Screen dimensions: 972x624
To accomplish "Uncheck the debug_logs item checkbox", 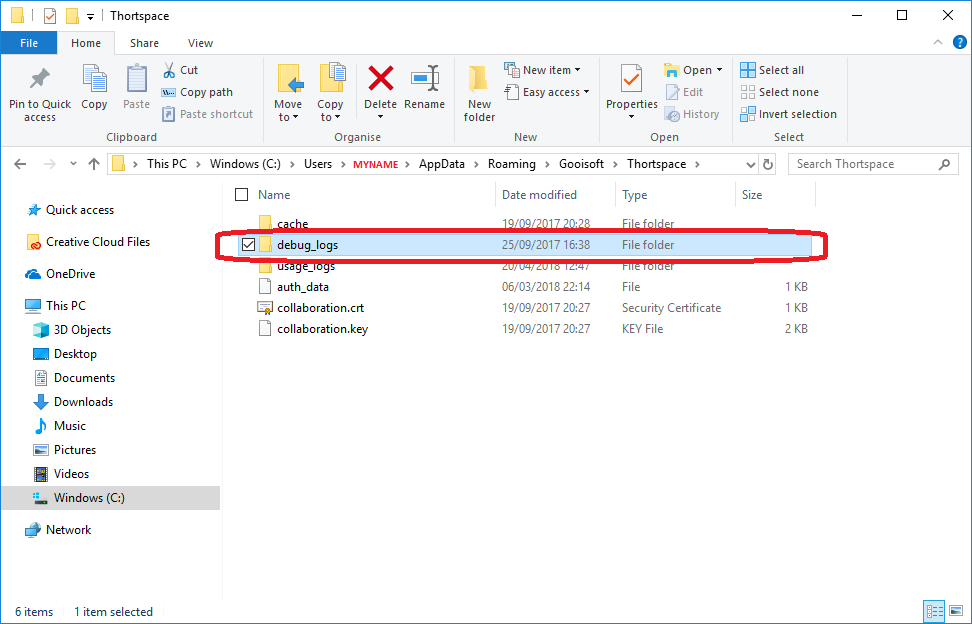I will 249,245.
